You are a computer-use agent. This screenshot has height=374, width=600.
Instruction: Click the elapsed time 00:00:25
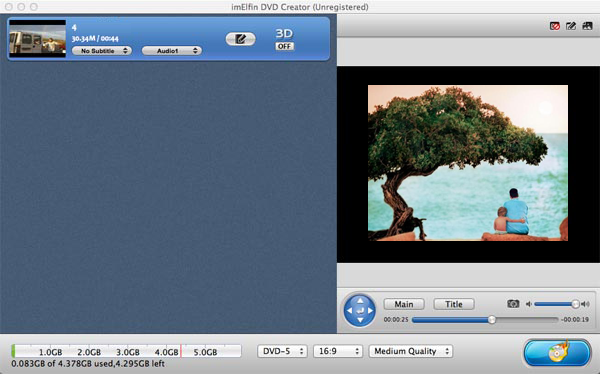396,319
